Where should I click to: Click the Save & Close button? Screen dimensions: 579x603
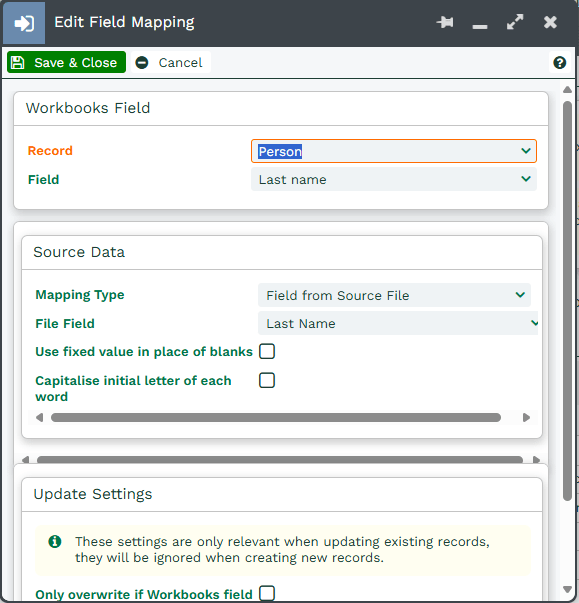pos(66,62)
